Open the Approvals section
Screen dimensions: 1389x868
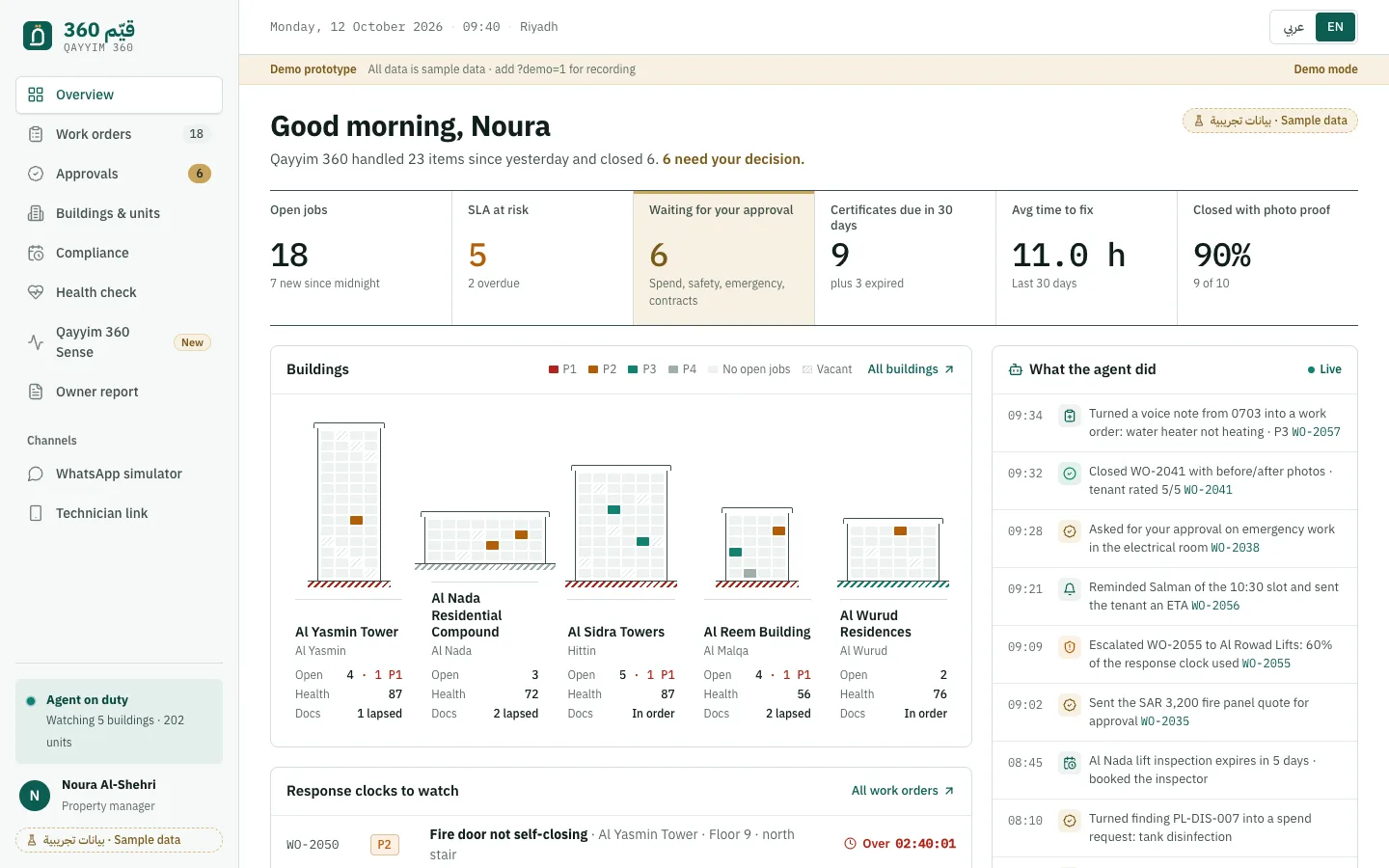click(x=120, y=174)
